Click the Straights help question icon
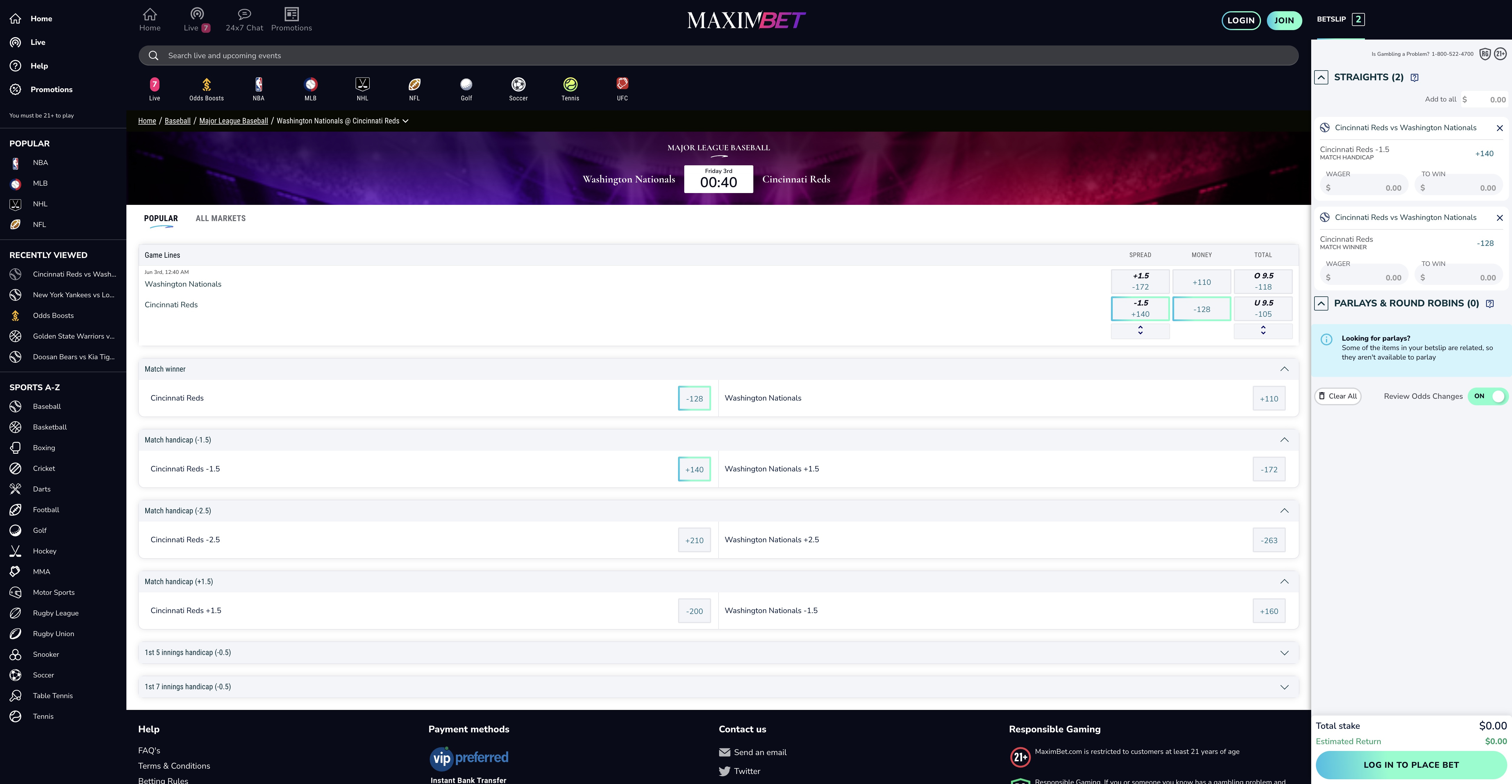The image size is (1512, 784). [x=1415, y=77]
